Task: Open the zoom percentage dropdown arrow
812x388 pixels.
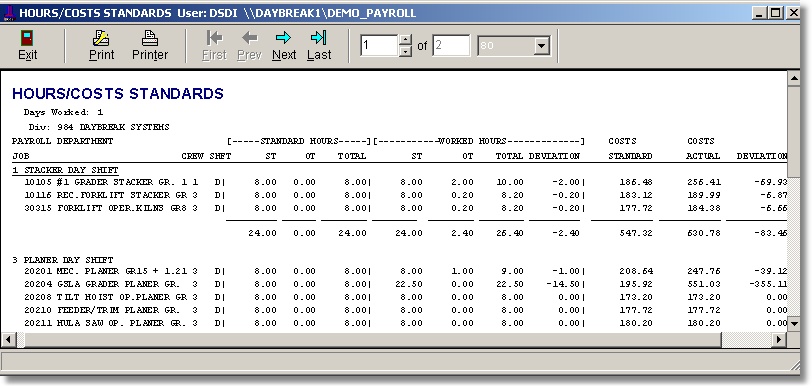Action: click(541, 46)
